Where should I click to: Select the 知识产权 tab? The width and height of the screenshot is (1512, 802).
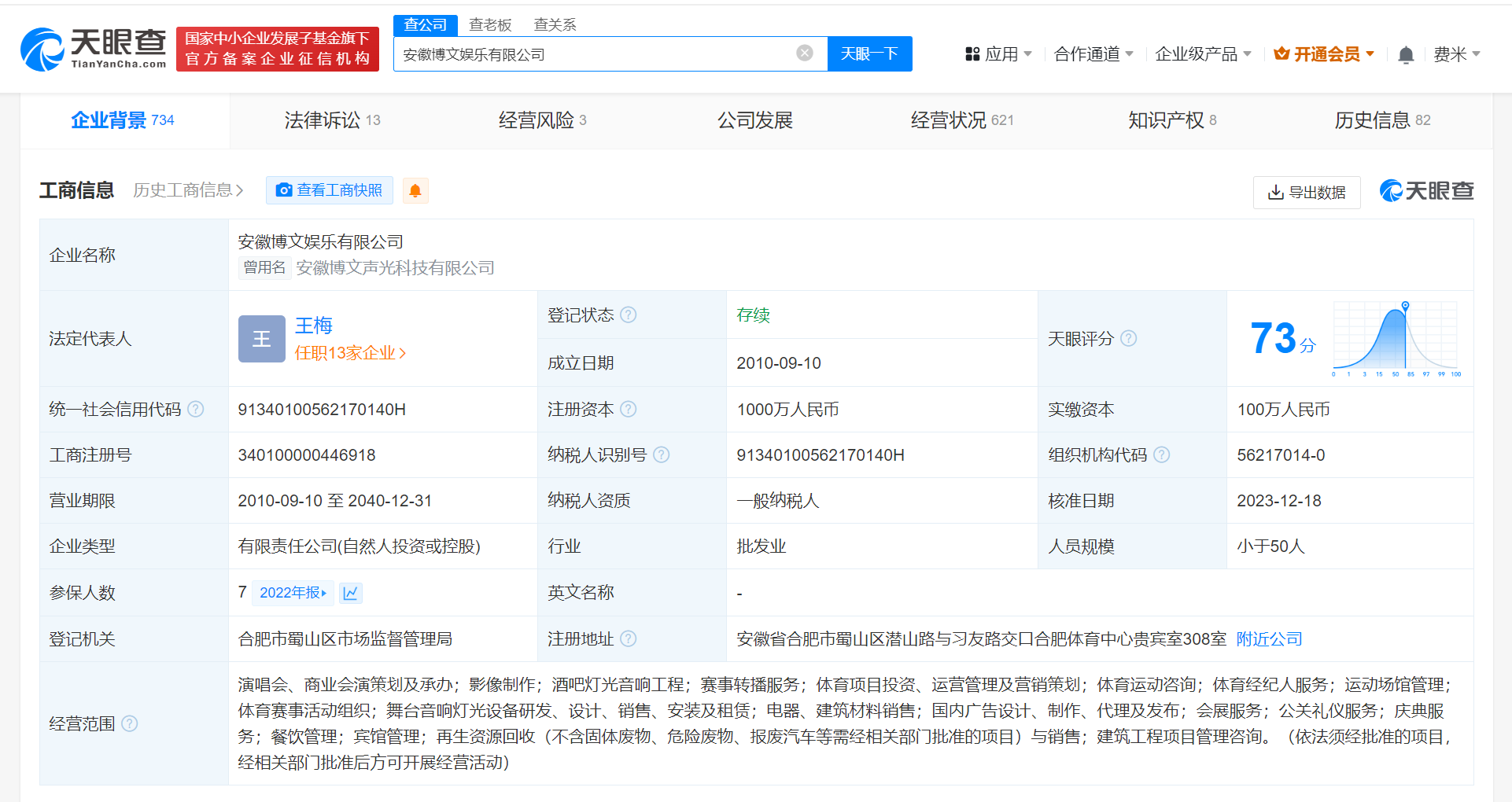coord(1172,120)
